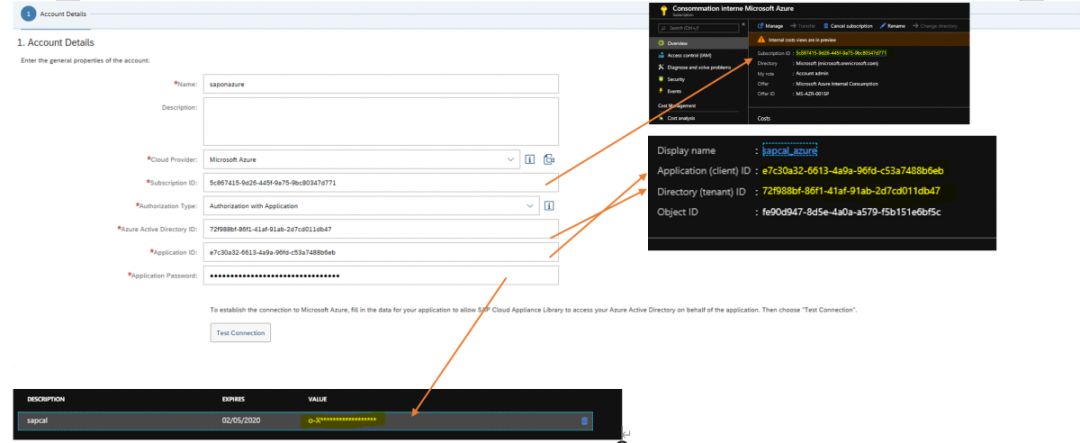Click the Overview icon in Azure sidebar

661,43
